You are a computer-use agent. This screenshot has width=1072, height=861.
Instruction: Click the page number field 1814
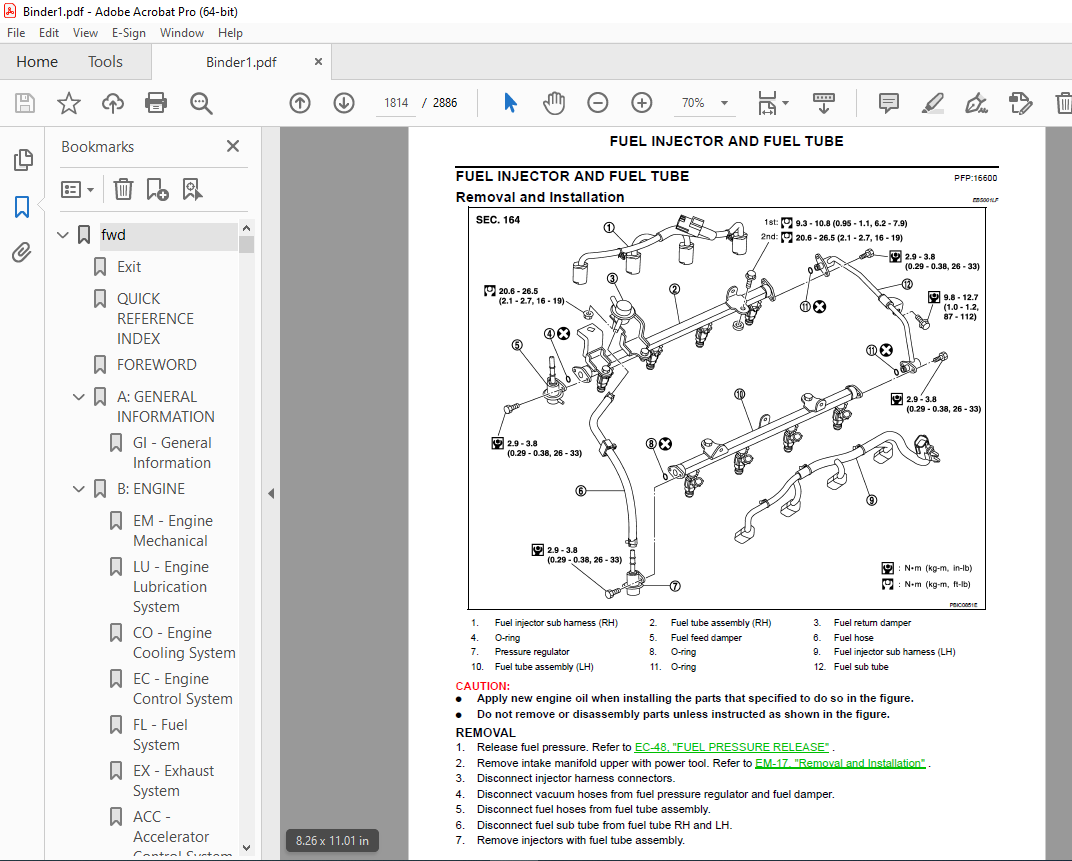point(396,103)
